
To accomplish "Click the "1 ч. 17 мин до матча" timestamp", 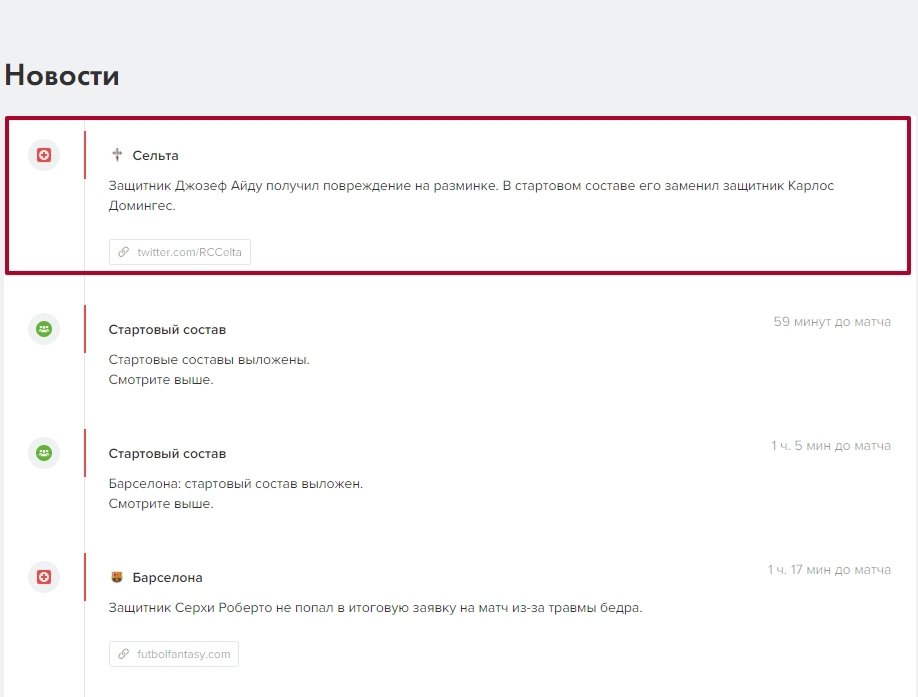I will (829, 570).
